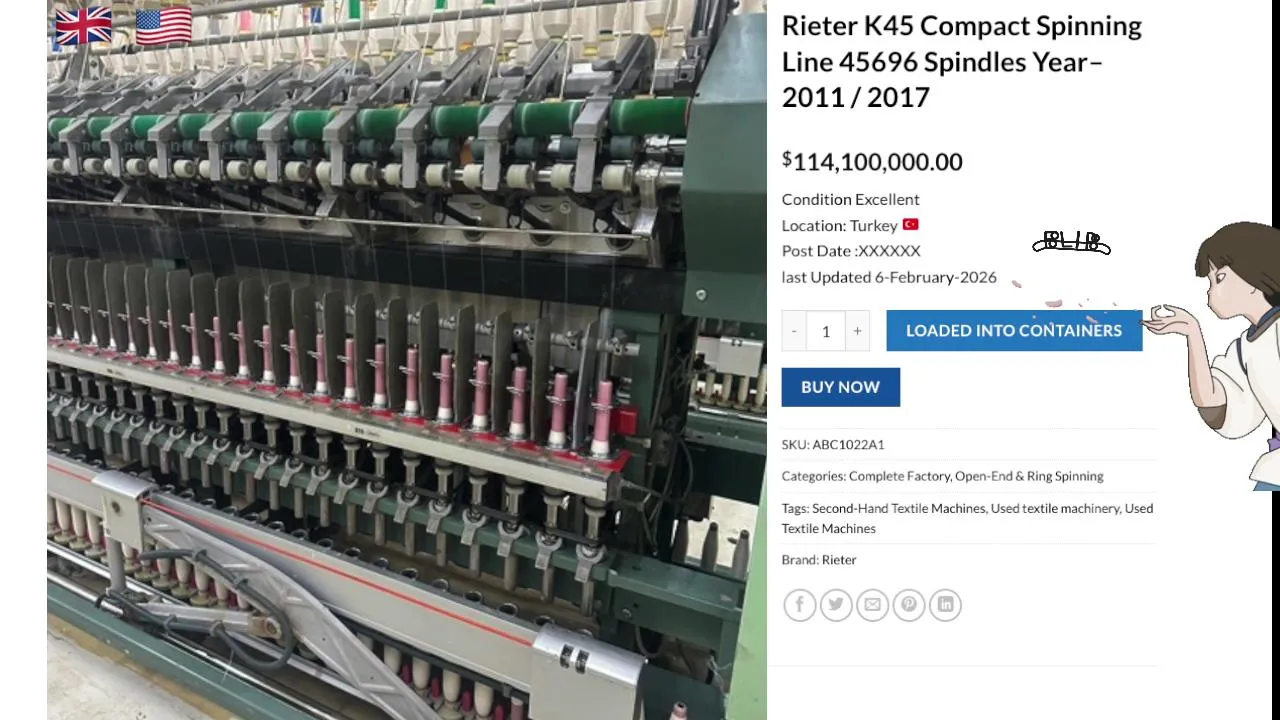Decrease quantity with the minus button
Viewport: 1280px width, 720px height.
click(x=794, y=331)
